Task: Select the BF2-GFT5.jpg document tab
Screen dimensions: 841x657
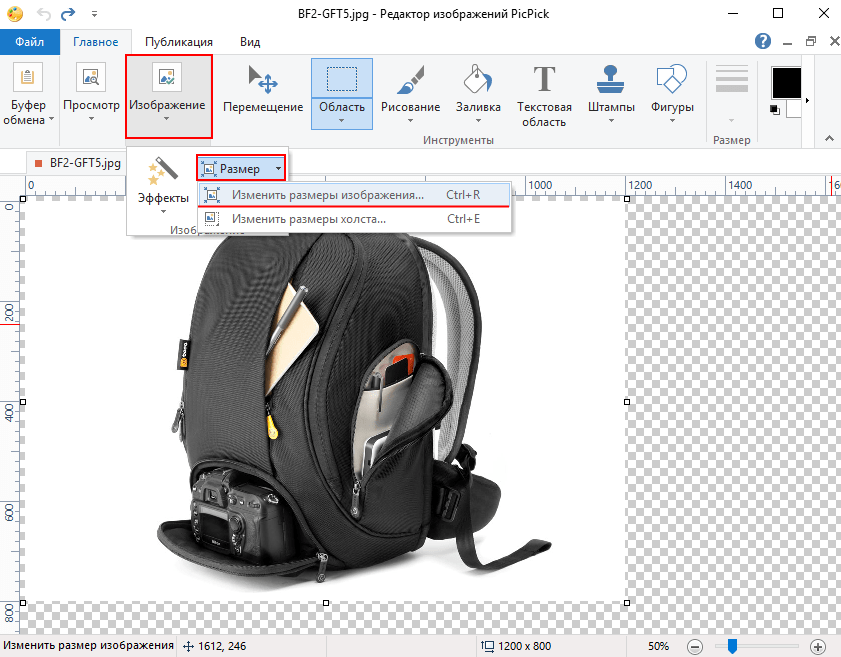Action: [x=78, y=161]
